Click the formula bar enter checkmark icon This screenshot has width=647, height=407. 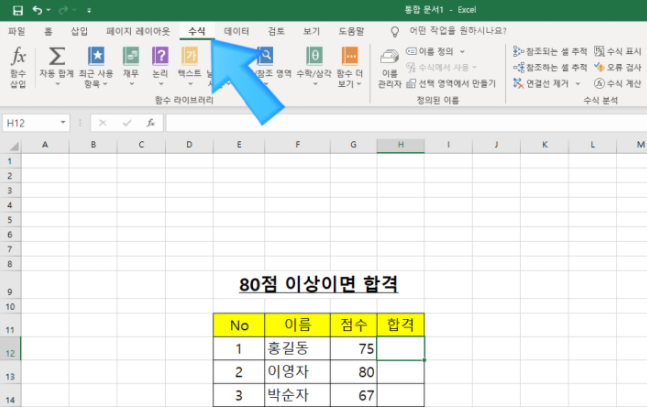click(127, 123)
